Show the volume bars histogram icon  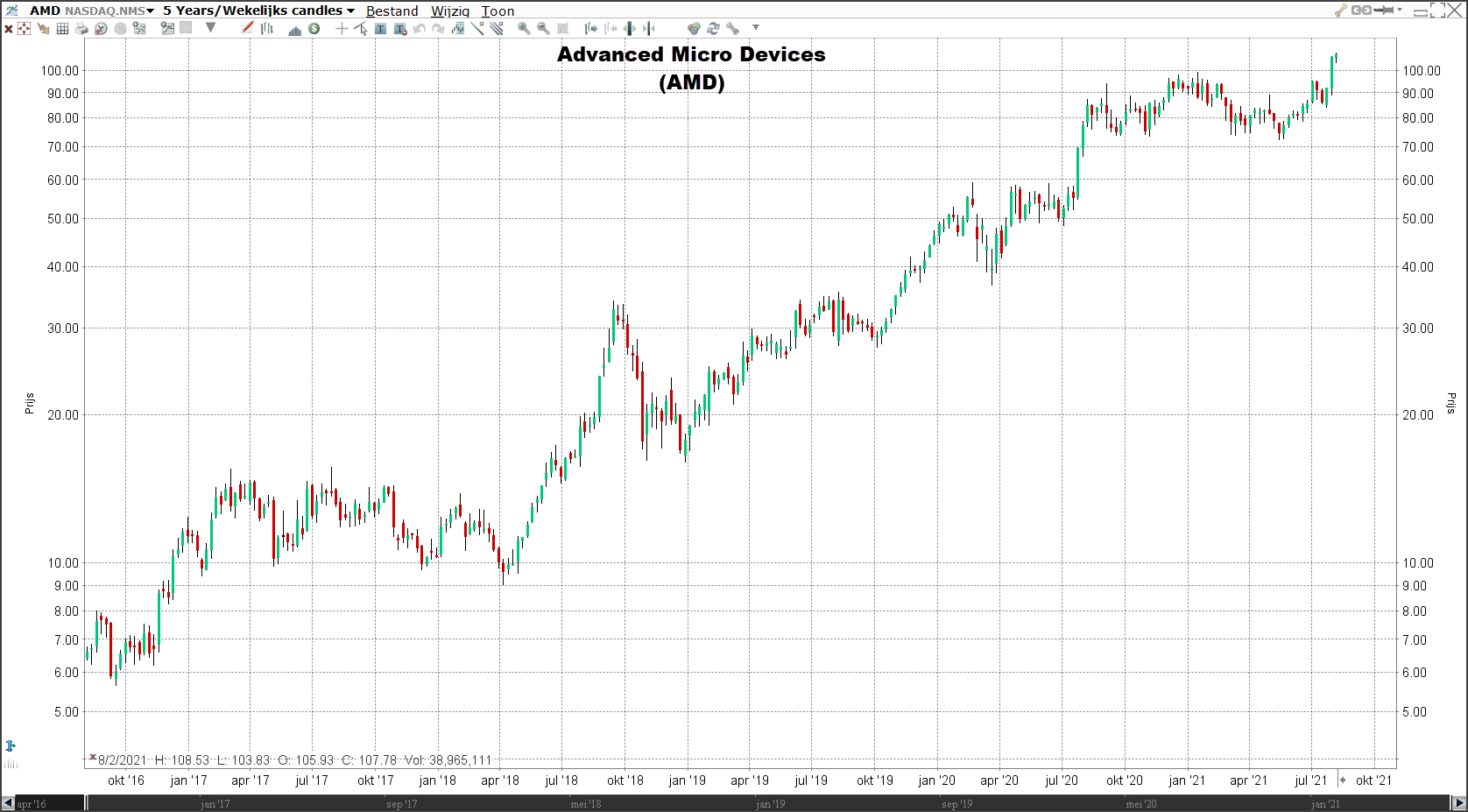pos(295,30)
